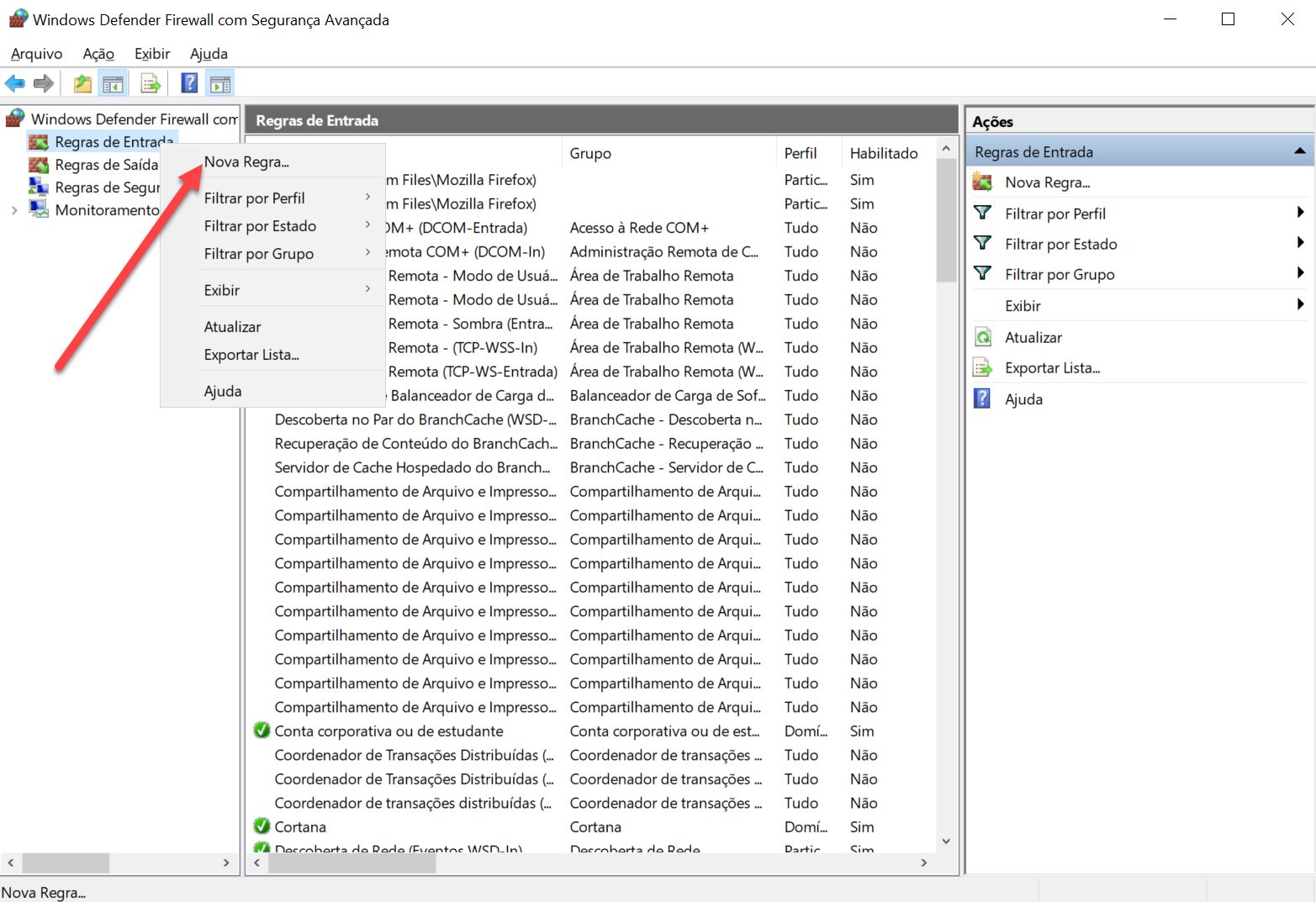Select the Regras de Saída firewall icon
This screenshot has height=902, width=1316.
[39, 165]
